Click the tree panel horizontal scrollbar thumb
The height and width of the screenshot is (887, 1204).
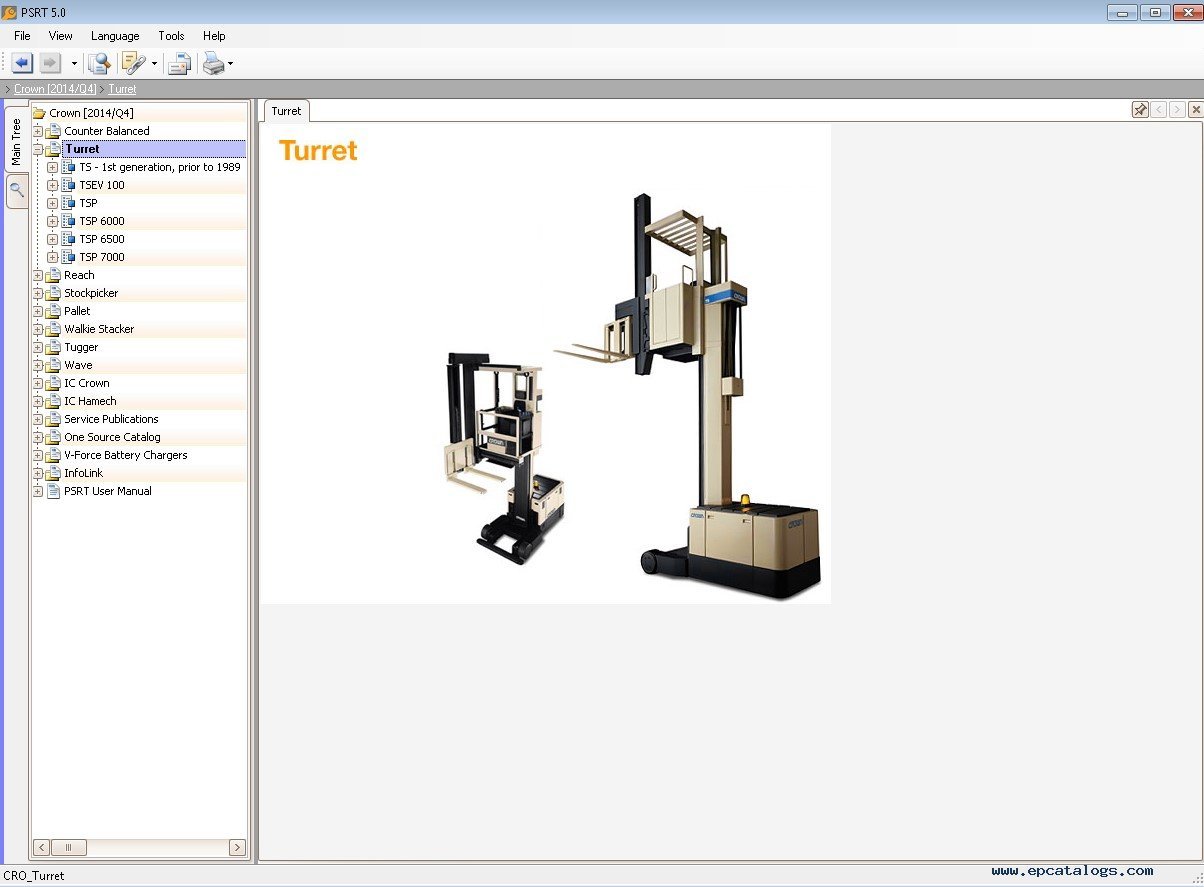68,848
